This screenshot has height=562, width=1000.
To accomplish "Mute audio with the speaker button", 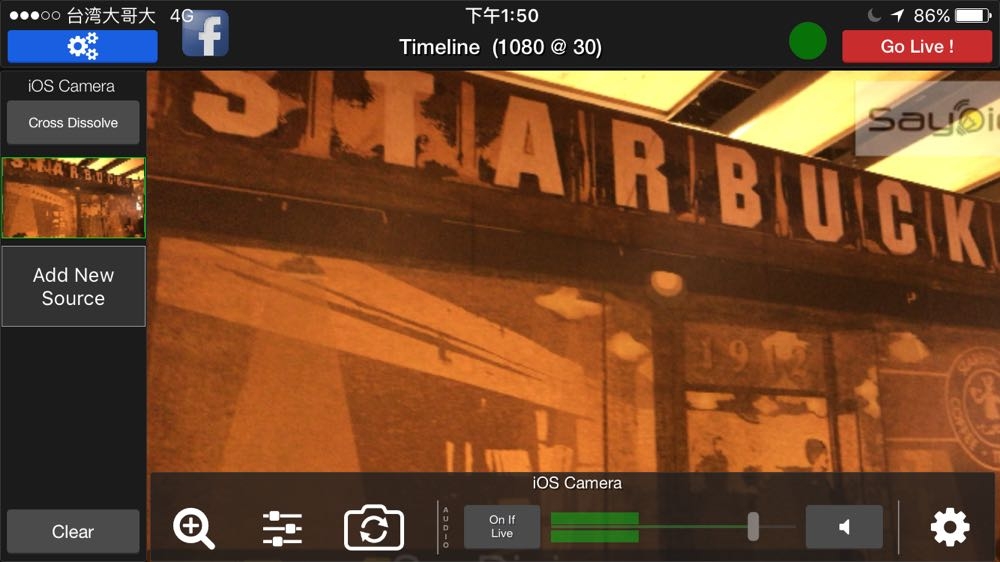I will [x=844, y=527].
